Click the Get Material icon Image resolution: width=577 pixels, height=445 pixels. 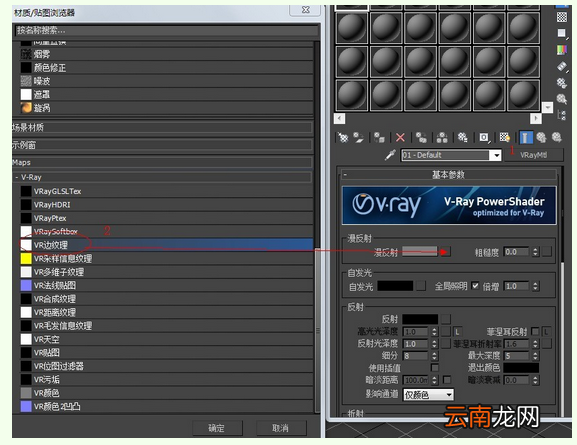pyautogui.click(x=343, y=138)
